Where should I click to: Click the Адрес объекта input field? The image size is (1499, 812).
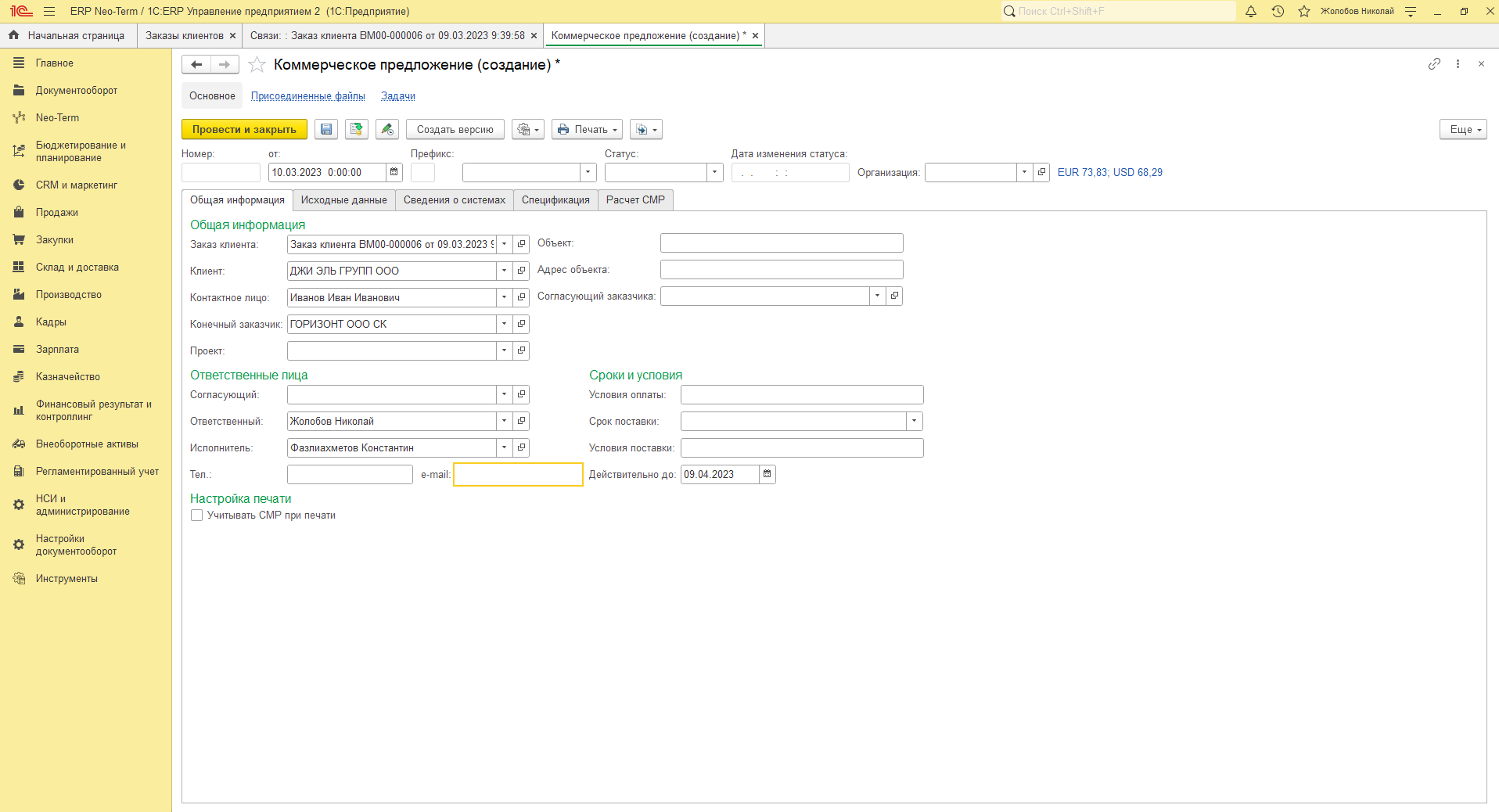tap(782, 269)
